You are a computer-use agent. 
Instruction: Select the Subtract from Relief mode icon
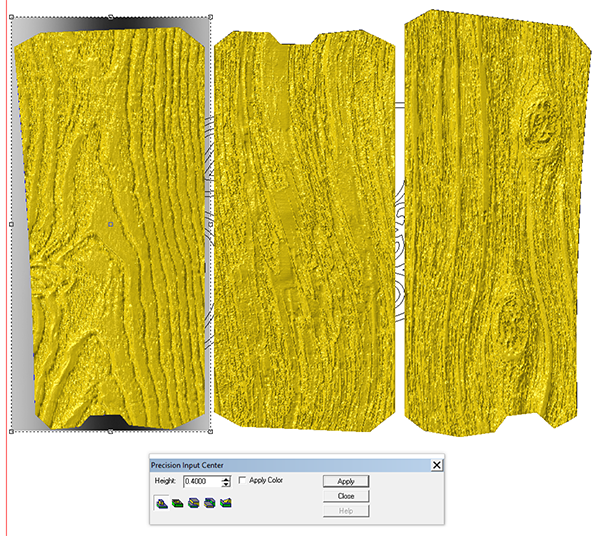[x=178, y=503]
